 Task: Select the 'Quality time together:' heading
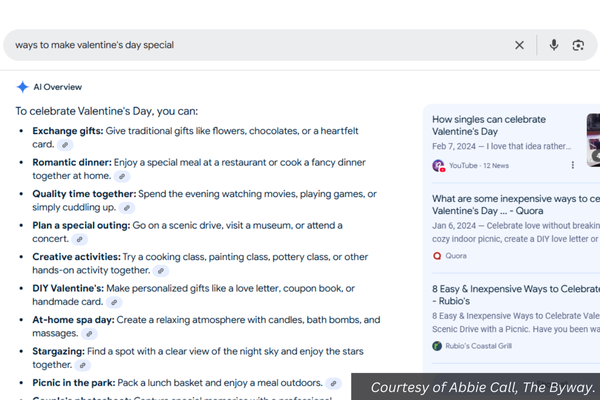(x=84, y=194)
